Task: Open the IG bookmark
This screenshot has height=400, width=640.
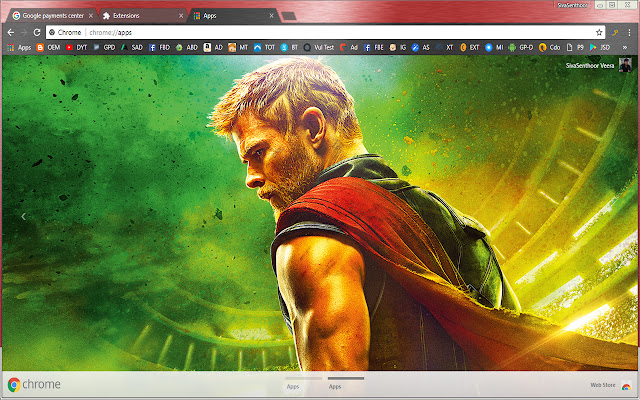Action: [x=398, y=47]
